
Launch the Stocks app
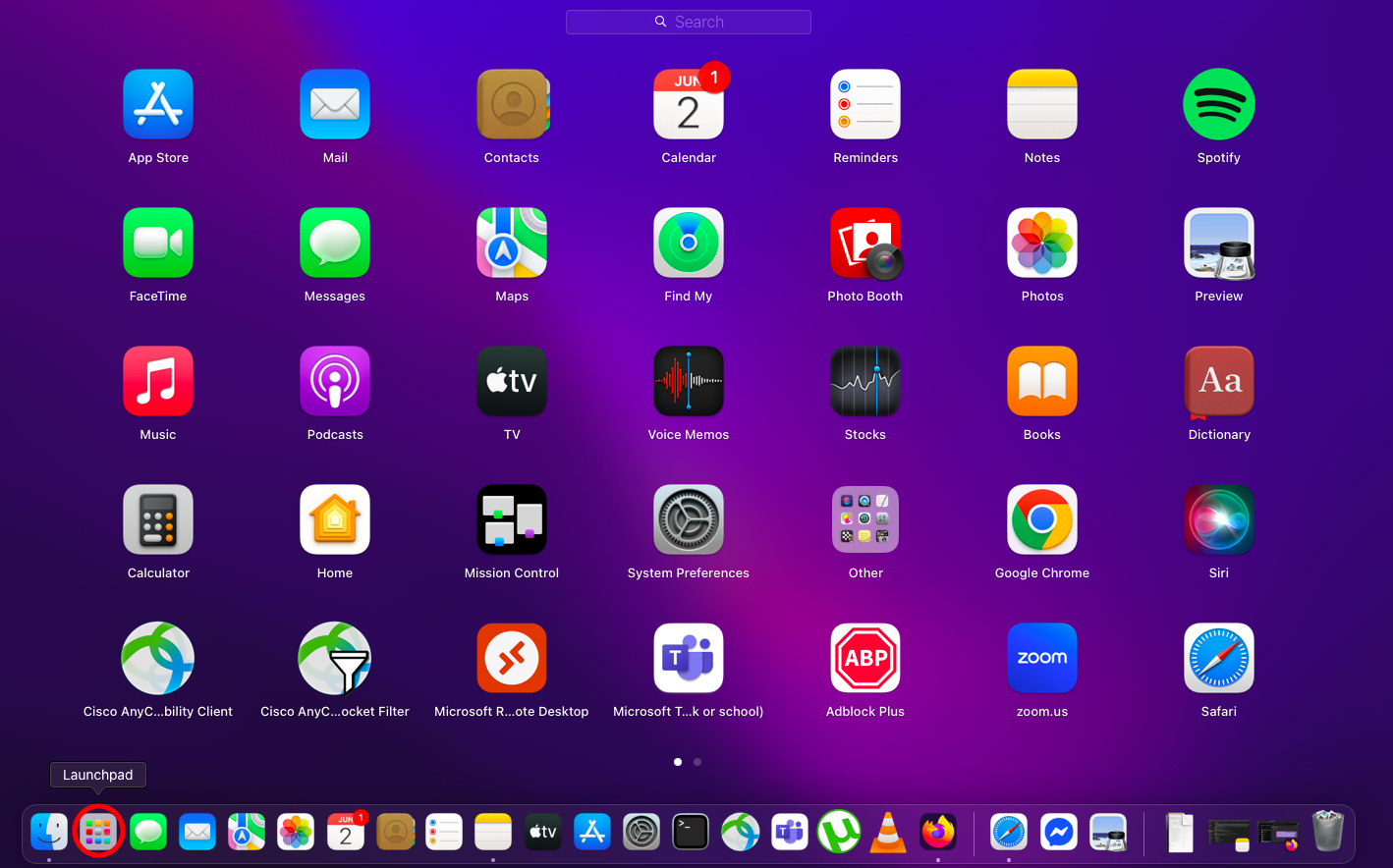coord(864,382)
